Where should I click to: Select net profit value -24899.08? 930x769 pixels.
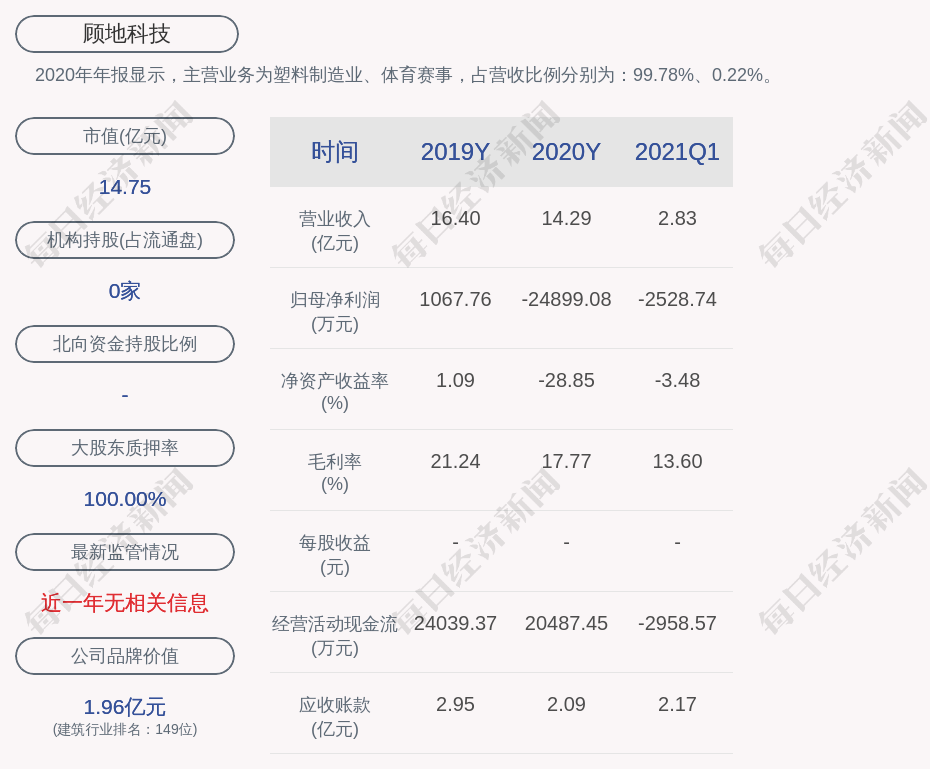click(x=566, y=299)
